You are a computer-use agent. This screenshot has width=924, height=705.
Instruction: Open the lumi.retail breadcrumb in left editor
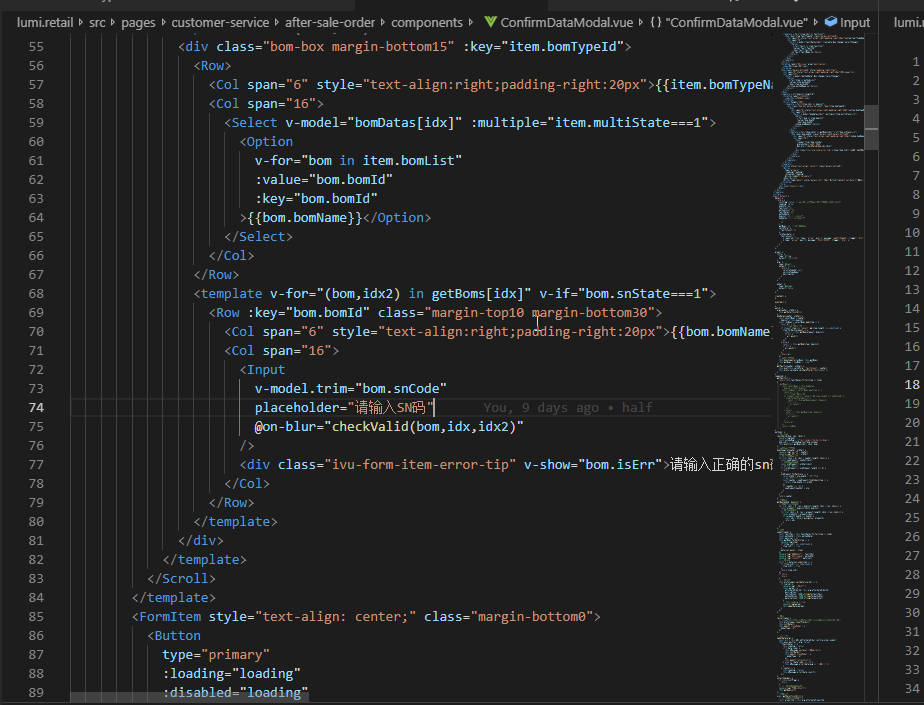[45, 22]
